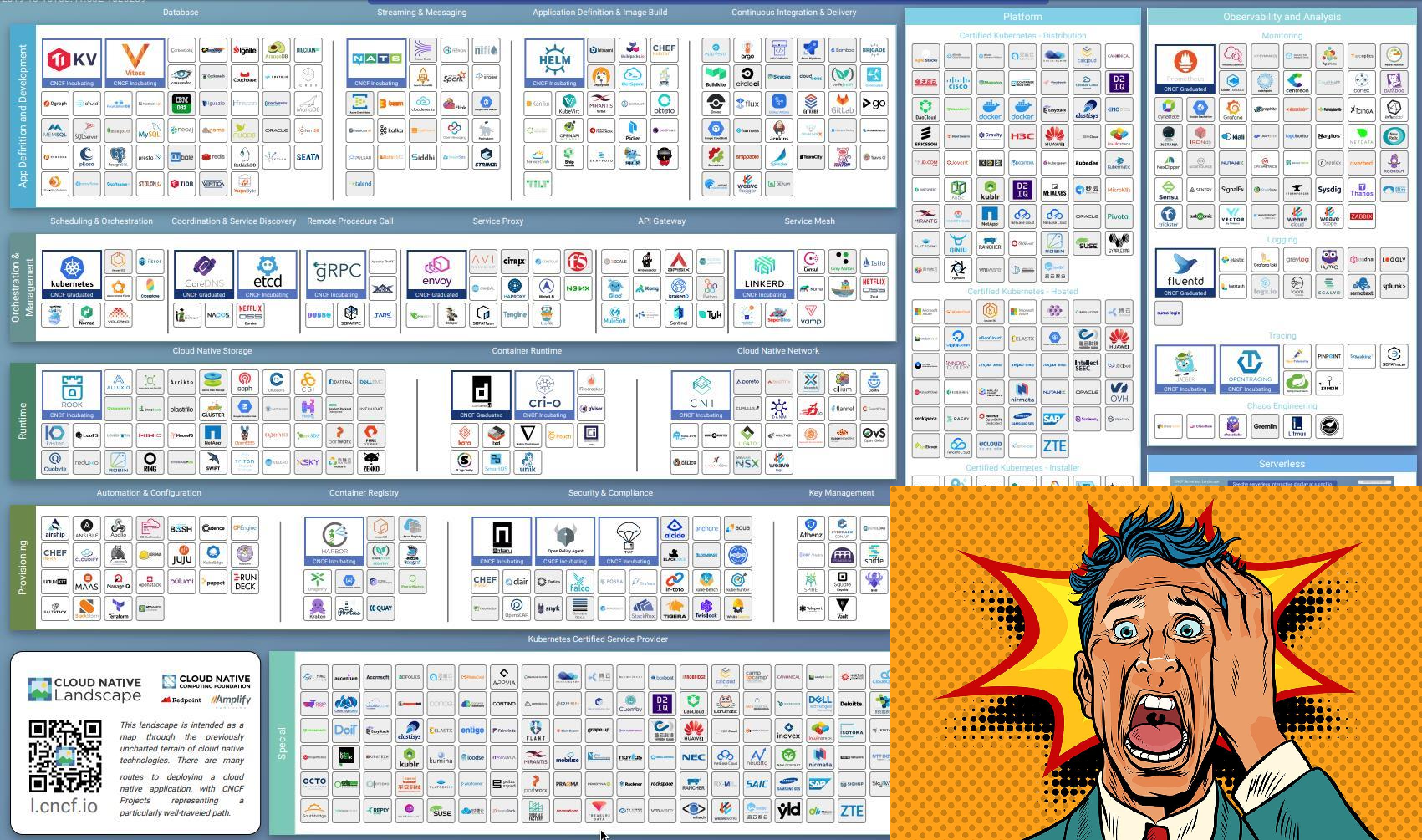Select the NGINX logo in Service Proxy
This screenshot has height=840, width=1422.
click(x=578, y=288)
